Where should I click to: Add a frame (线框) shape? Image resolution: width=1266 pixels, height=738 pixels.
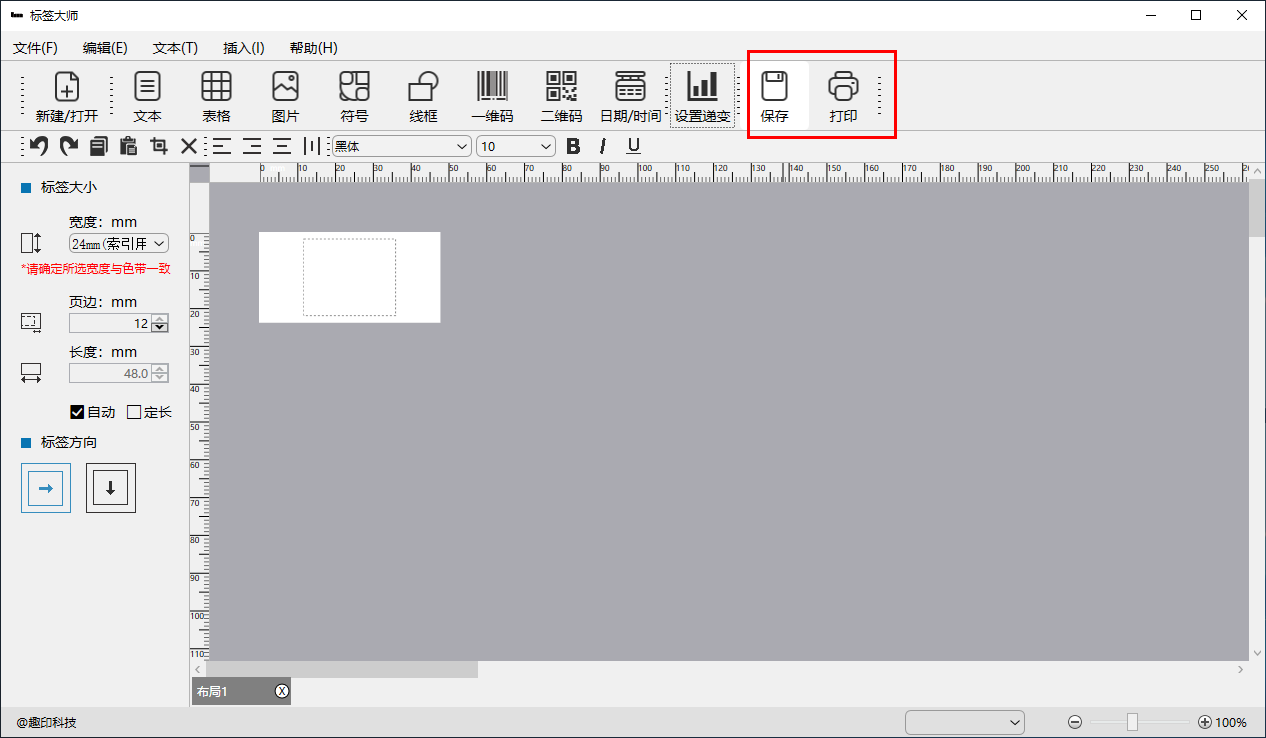click(x=423, y=97)
